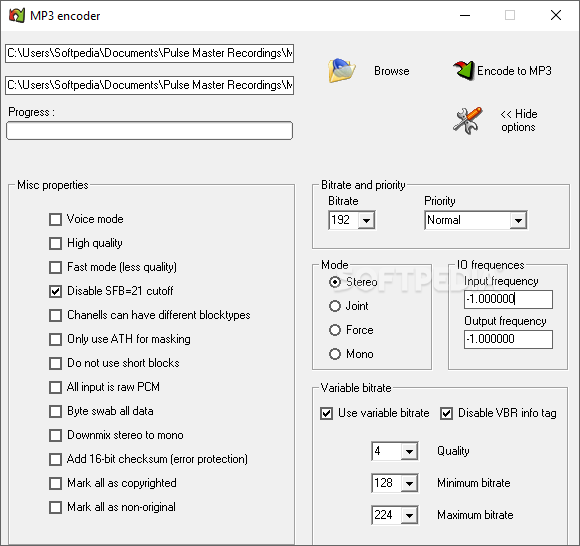Uncheck Disable VBR info tag
The width and height of the screenshot is (580, 546).
[446, 413]
